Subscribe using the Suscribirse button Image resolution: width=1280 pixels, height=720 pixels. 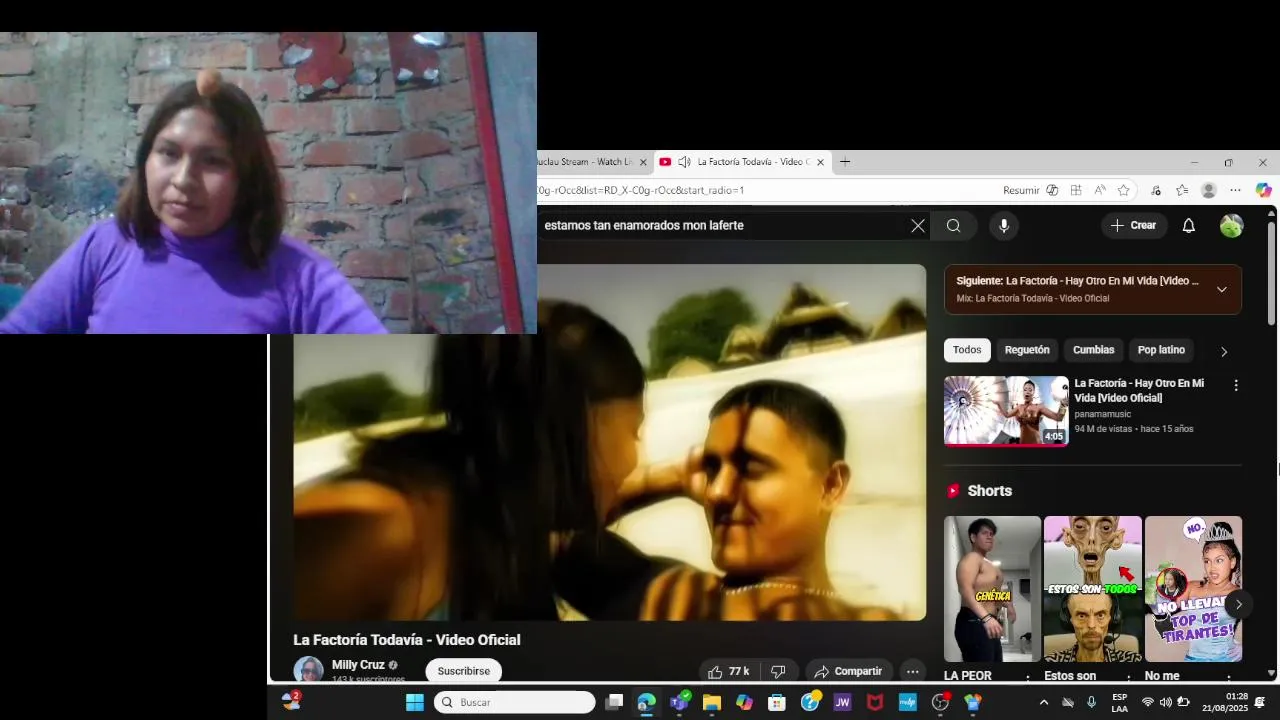pyautogui.click(x=463, y=671)
